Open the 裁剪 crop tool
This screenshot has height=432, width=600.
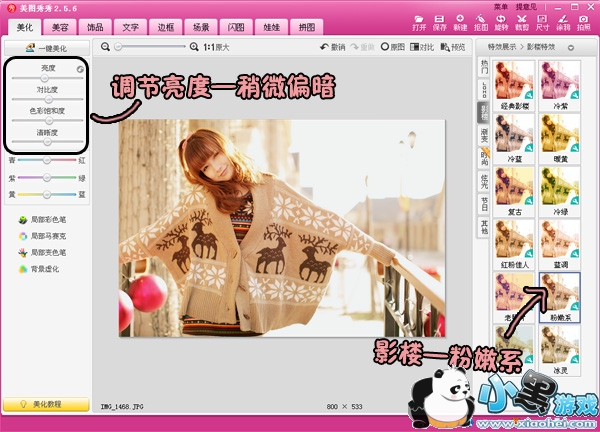pos(521,22)
